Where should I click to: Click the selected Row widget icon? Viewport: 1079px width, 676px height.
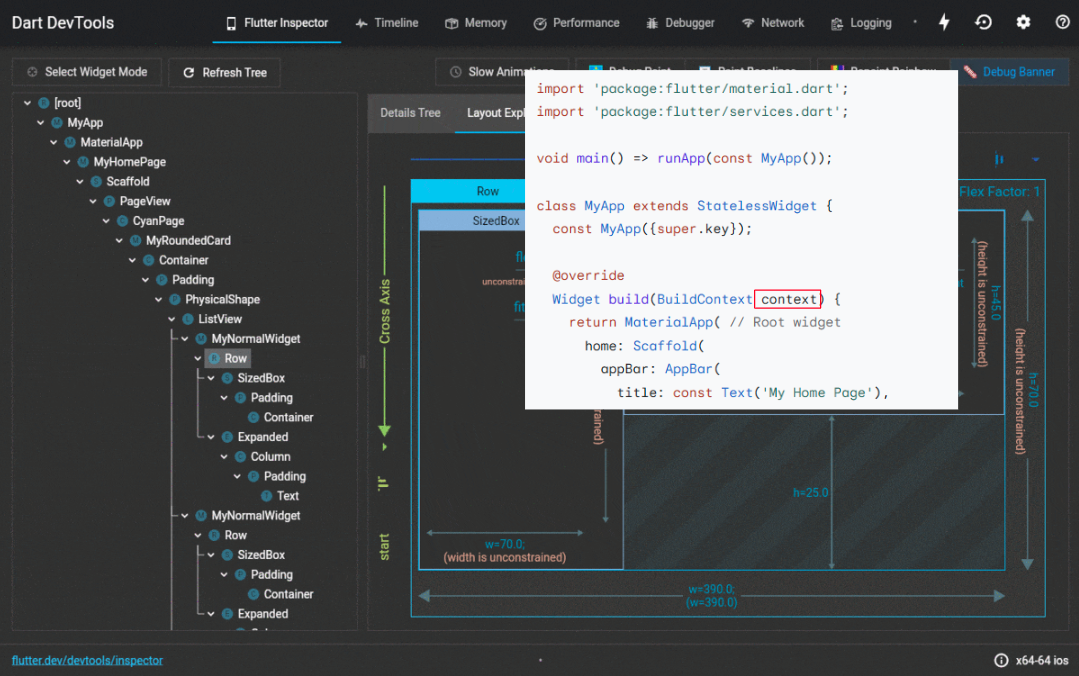(214, 359)
